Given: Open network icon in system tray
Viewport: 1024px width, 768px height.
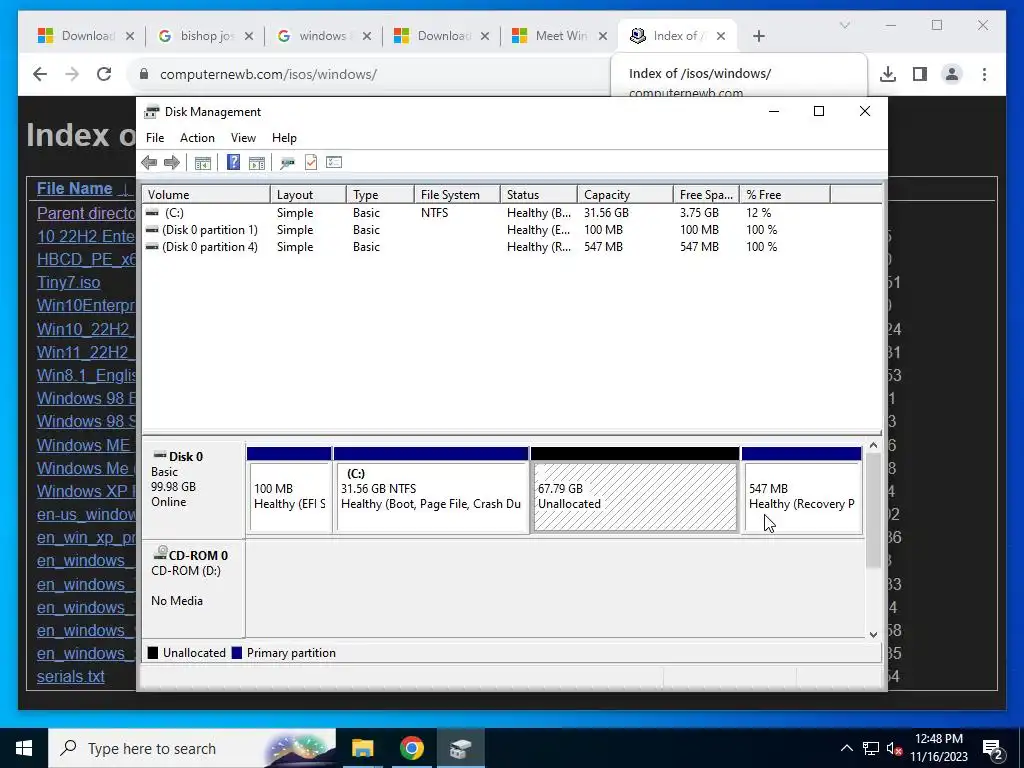Looking at the screenshot, I should (871, 748).
